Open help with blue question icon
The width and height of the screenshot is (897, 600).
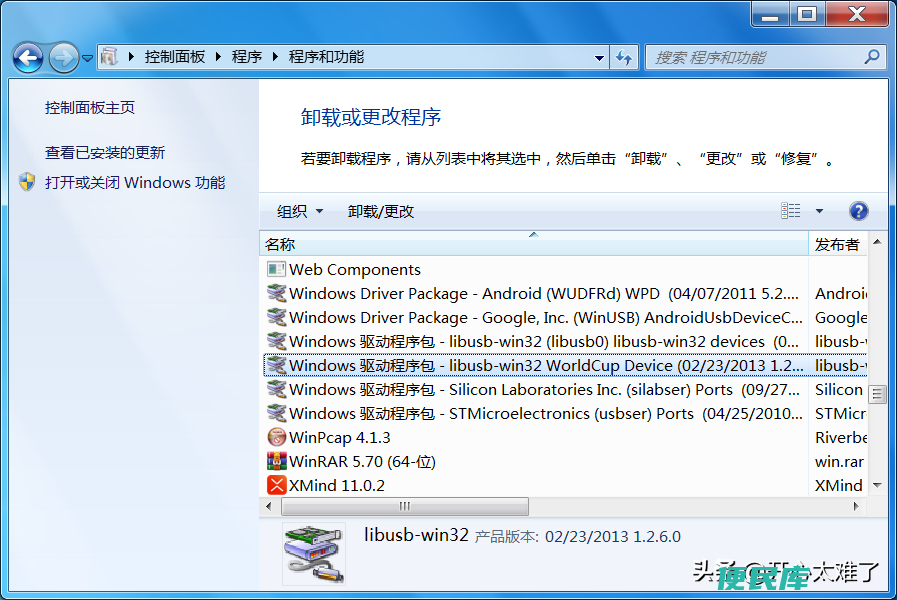click(858, 211)
